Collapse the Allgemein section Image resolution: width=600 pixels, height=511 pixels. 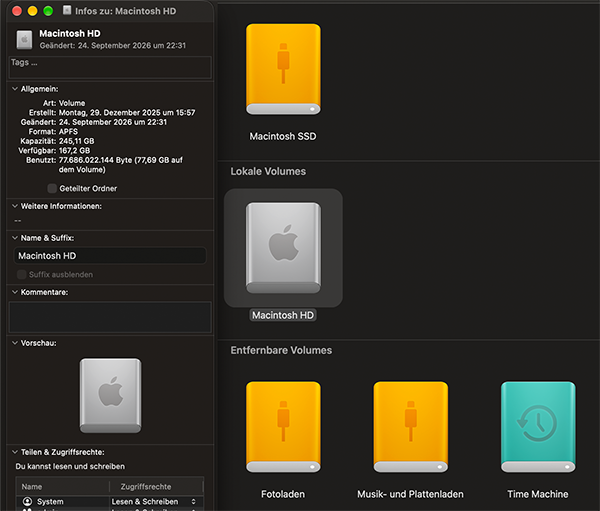click(x=15, y=89)
